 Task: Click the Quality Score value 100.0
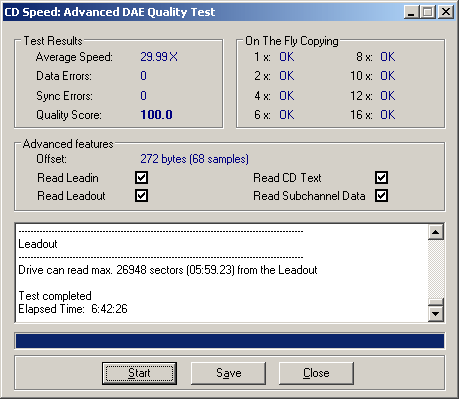point(156,115)
